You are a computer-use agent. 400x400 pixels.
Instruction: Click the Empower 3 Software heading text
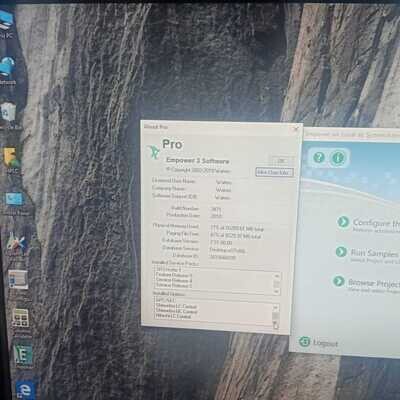pos(198,160)
